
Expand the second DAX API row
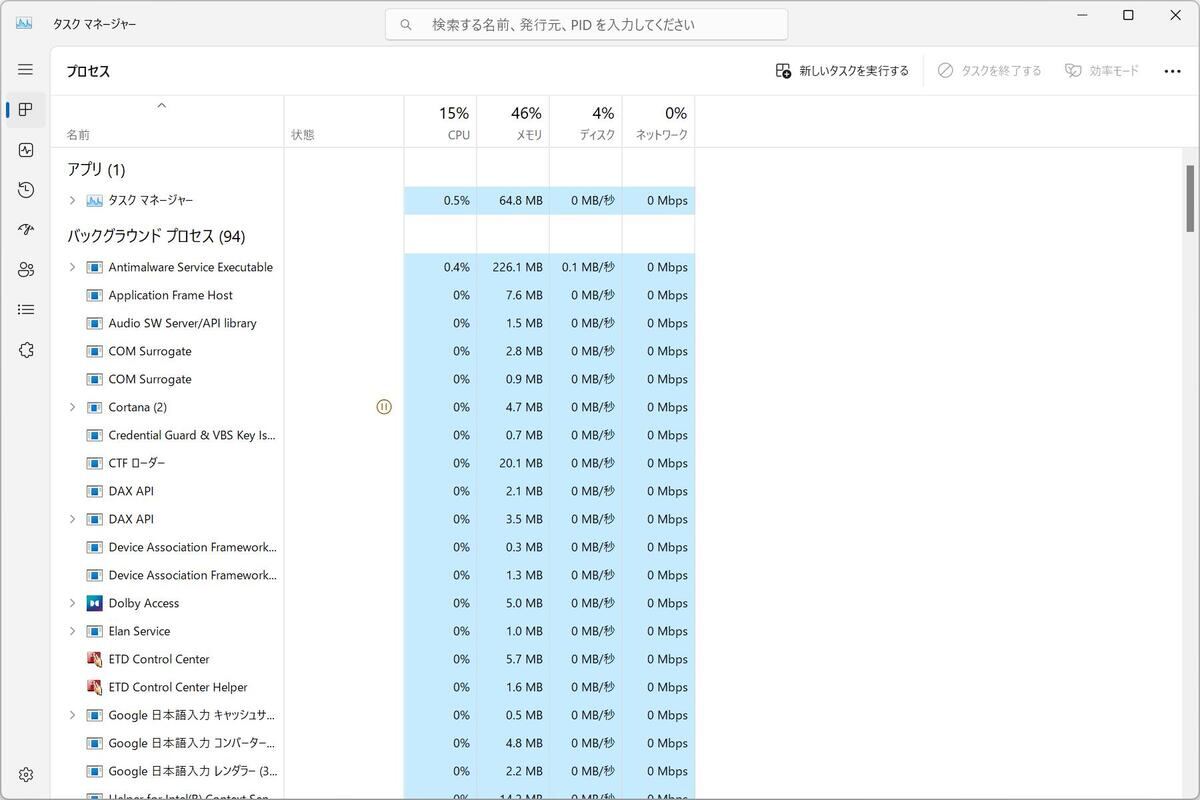pyautogui.click(x=72, y=519)
